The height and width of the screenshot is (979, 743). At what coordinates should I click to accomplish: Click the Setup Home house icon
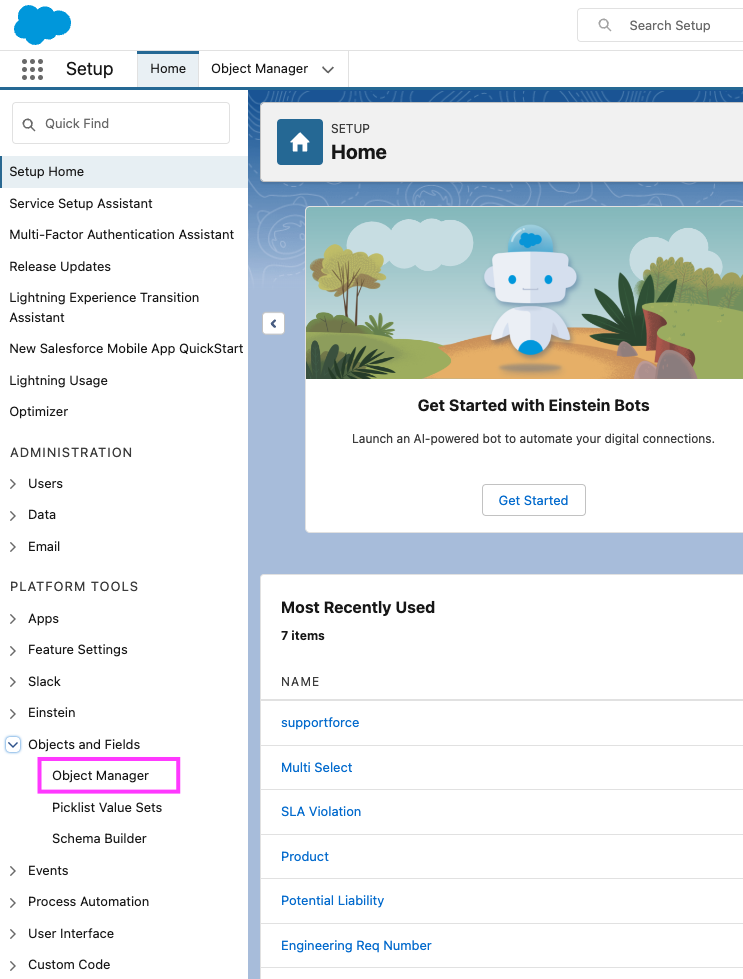(300, 142)
